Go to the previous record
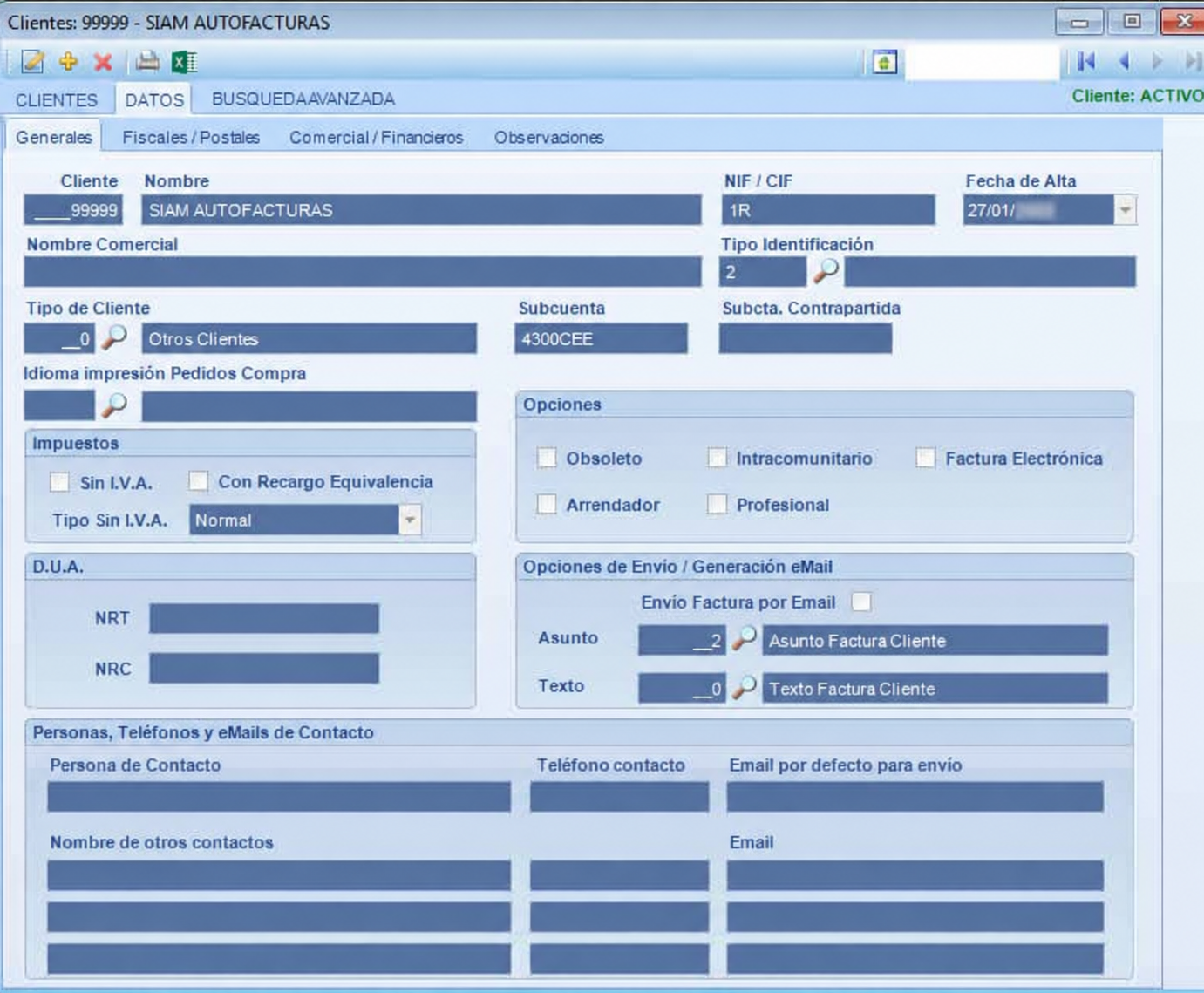This screenshot has width=1204, height=993. [1124, 61]
